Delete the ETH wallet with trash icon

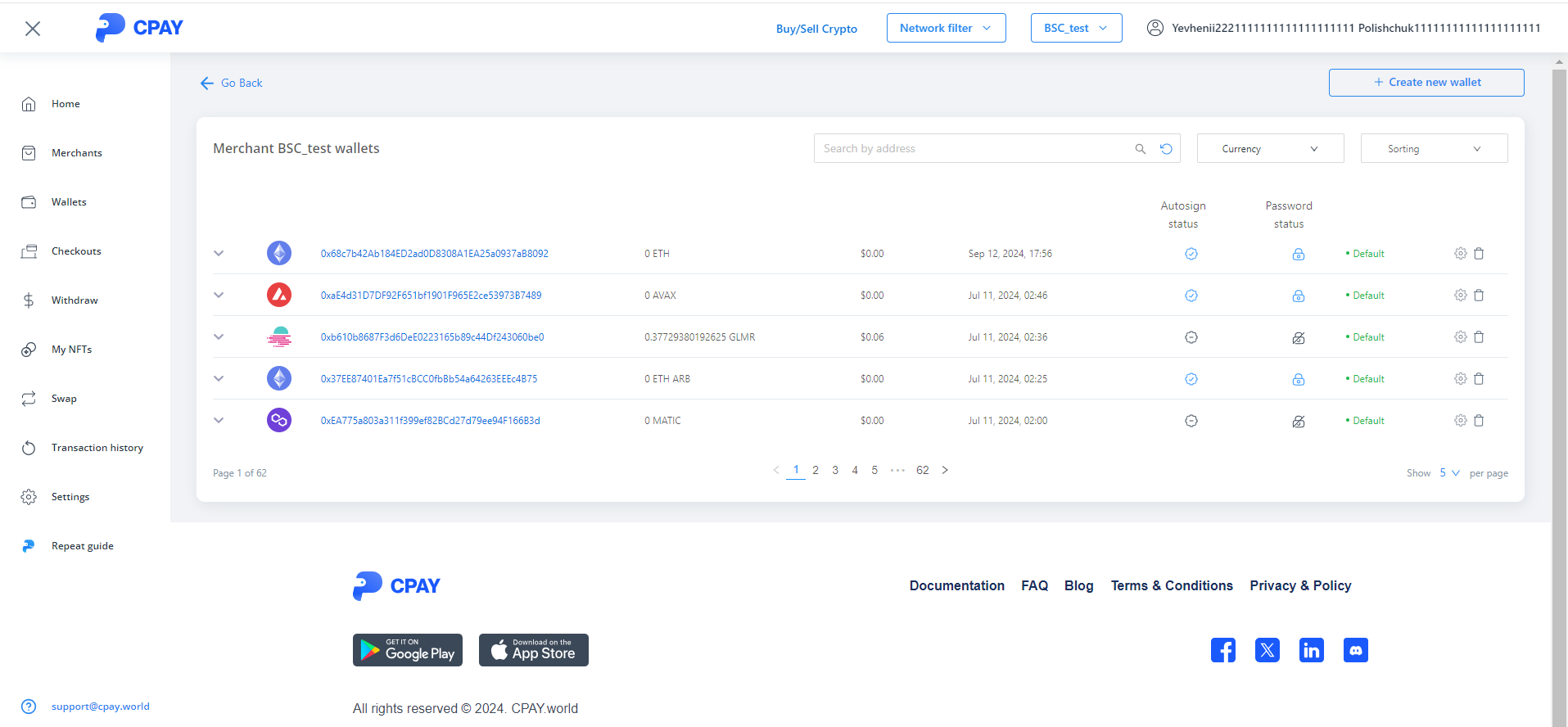pyautogui.click(x=1479, y=254)
